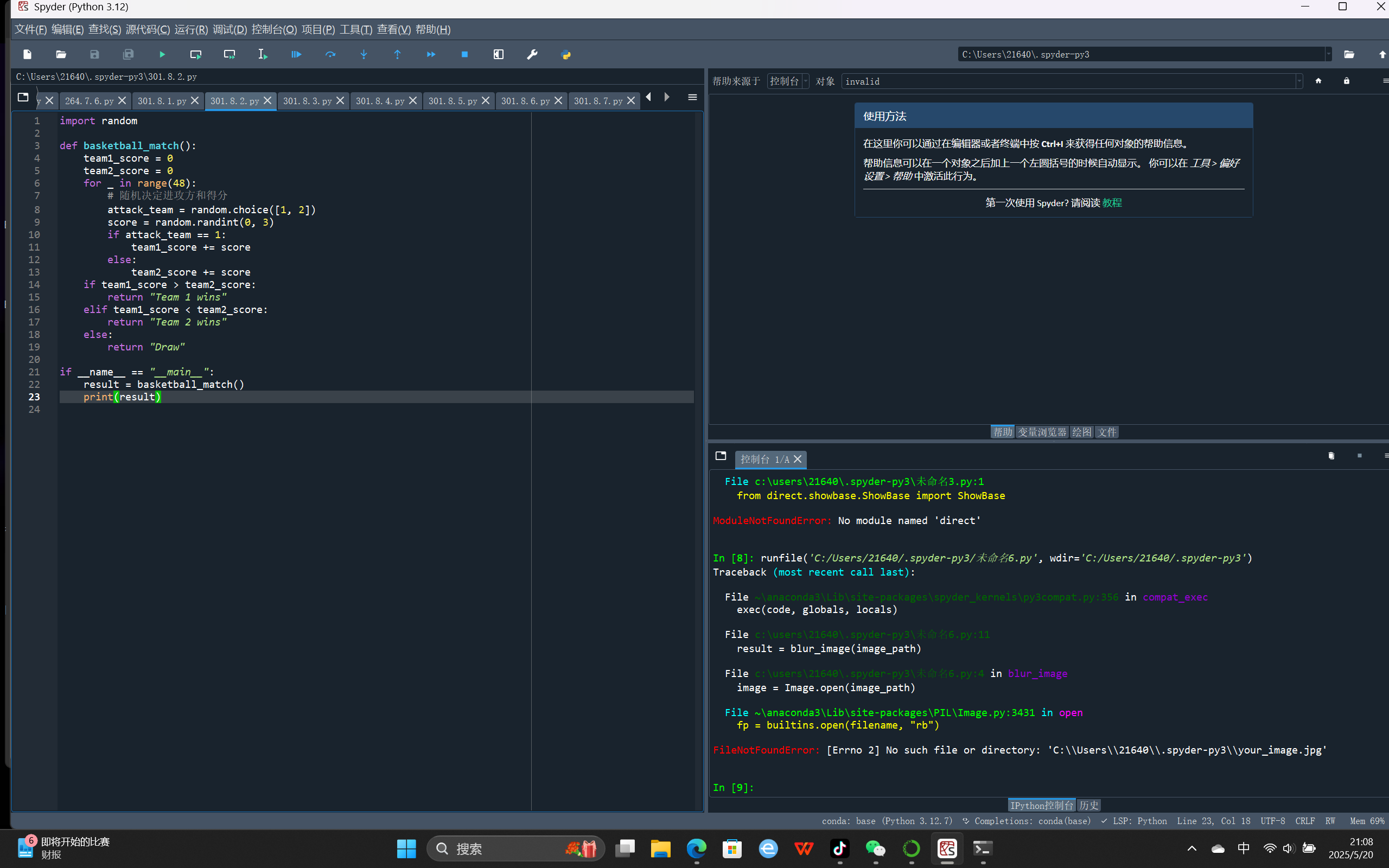Open Preferences via the wrench icon
The image size is (1389, 868).
(x=532, y=55)
